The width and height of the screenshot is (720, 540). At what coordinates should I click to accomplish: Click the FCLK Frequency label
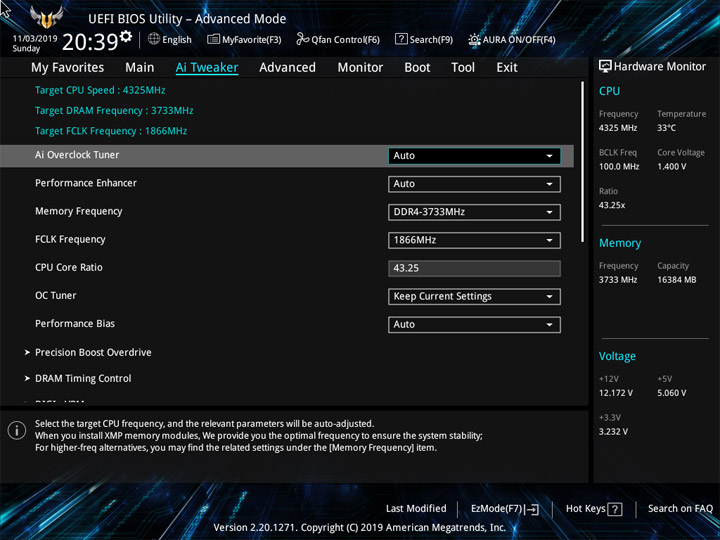point(70,239)
